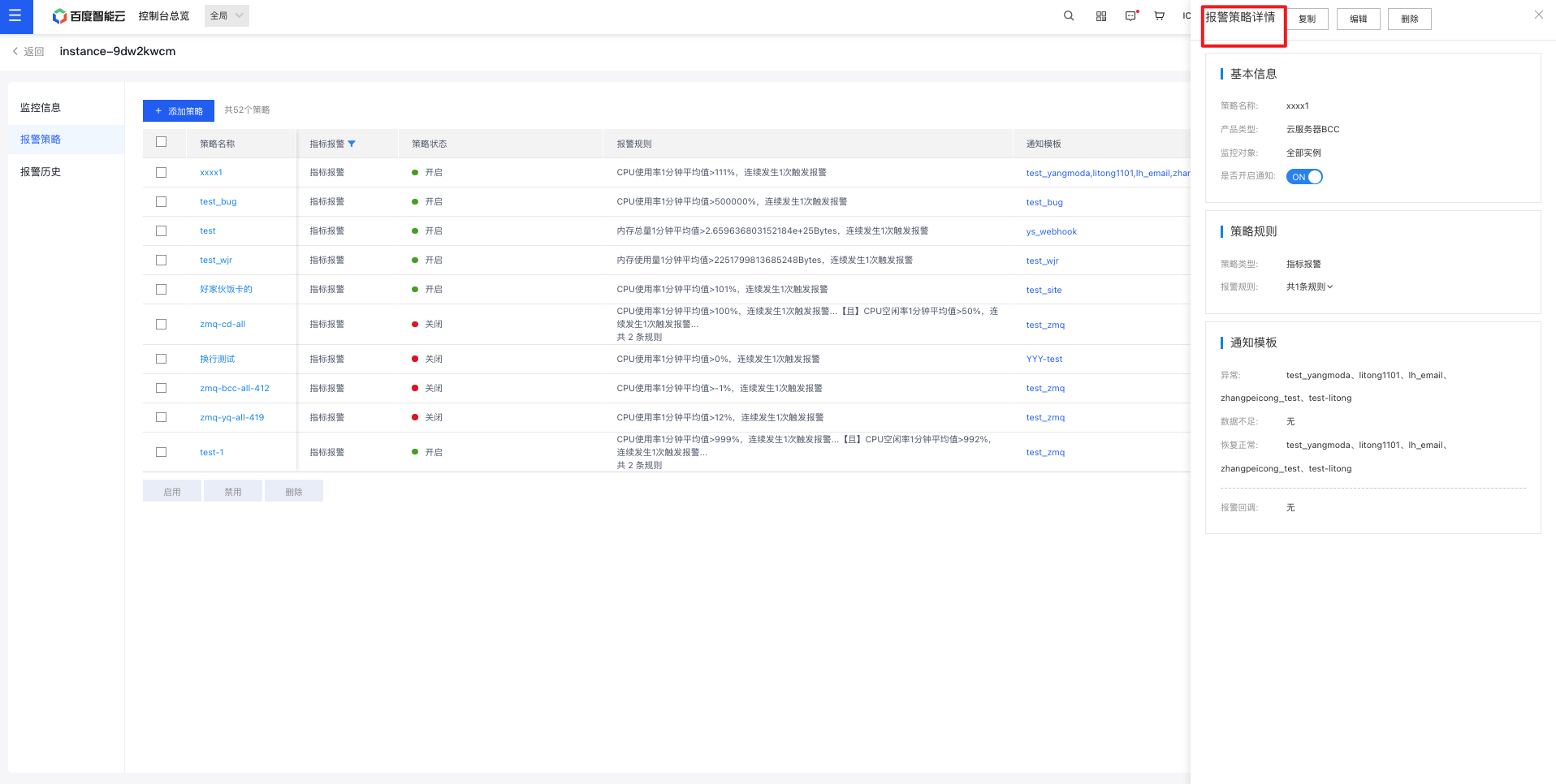1556x784 pixels.
Task: Check the box for row test_bug
Action: click(161, 202)
